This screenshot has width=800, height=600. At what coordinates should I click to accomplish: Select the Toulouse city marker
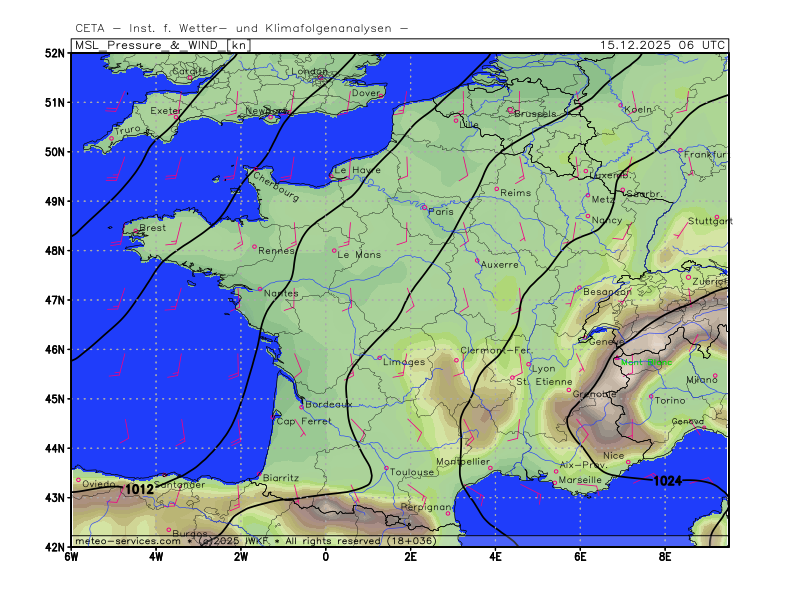(x=387, y=468)
